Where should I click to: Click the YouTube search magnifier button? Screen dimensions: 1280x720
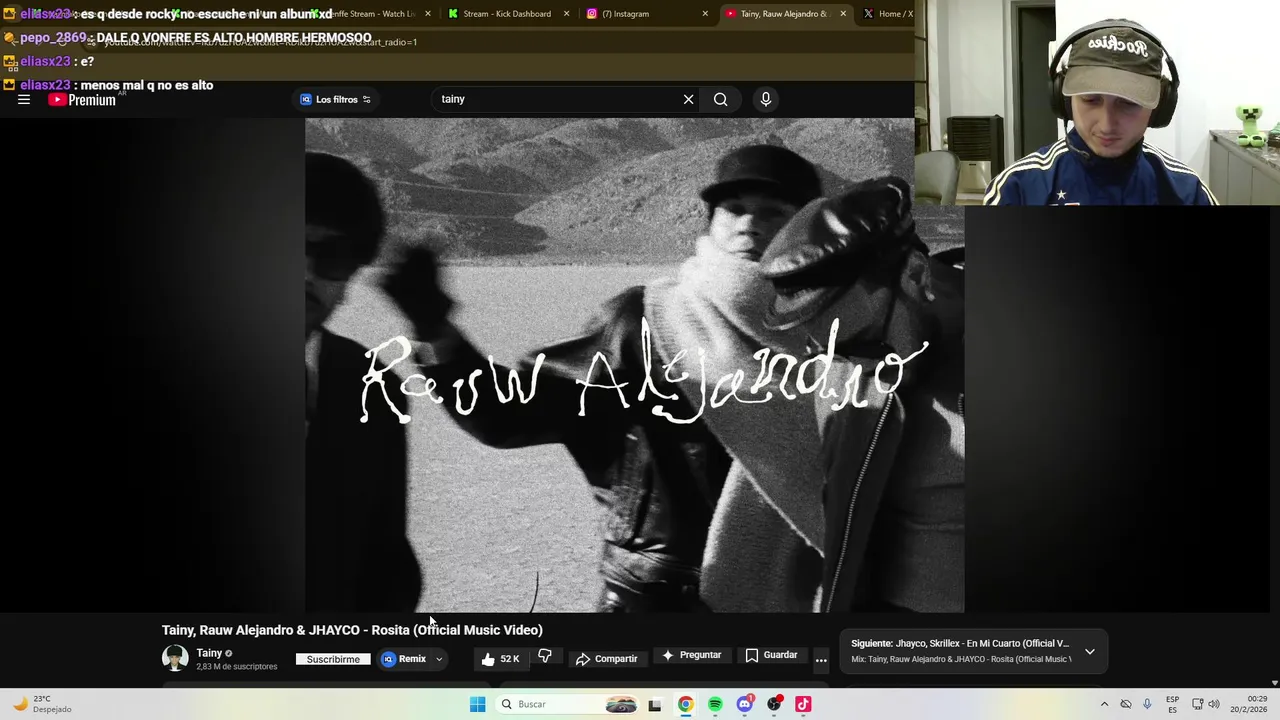pyautogui.click(x=720, y=99)
